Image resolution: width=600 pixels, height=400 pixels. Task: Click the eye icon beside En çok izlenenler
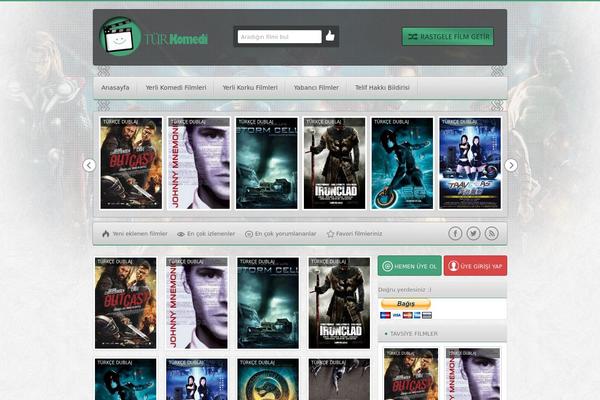pos(181,234)
